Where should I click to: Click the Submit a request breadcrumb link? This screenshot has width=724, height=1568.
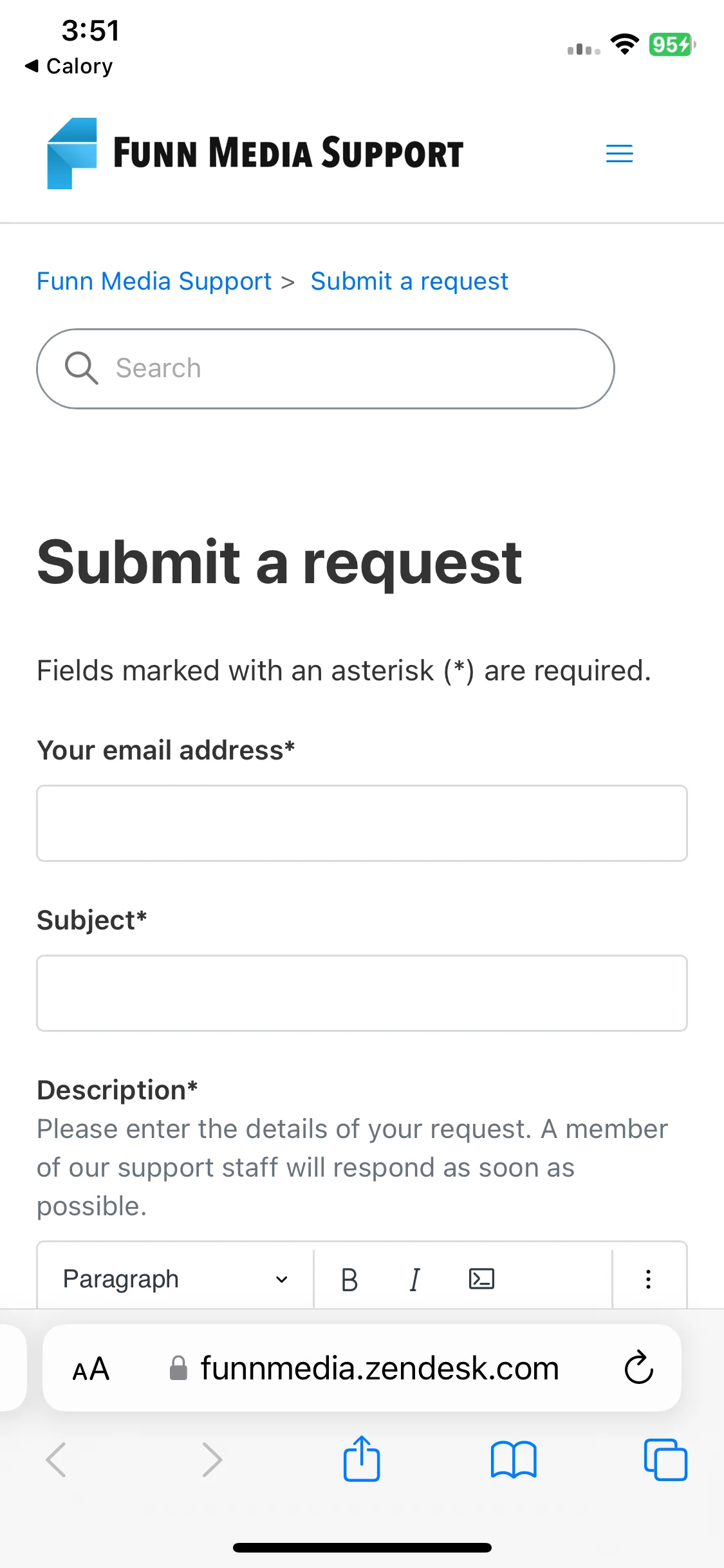409,281
